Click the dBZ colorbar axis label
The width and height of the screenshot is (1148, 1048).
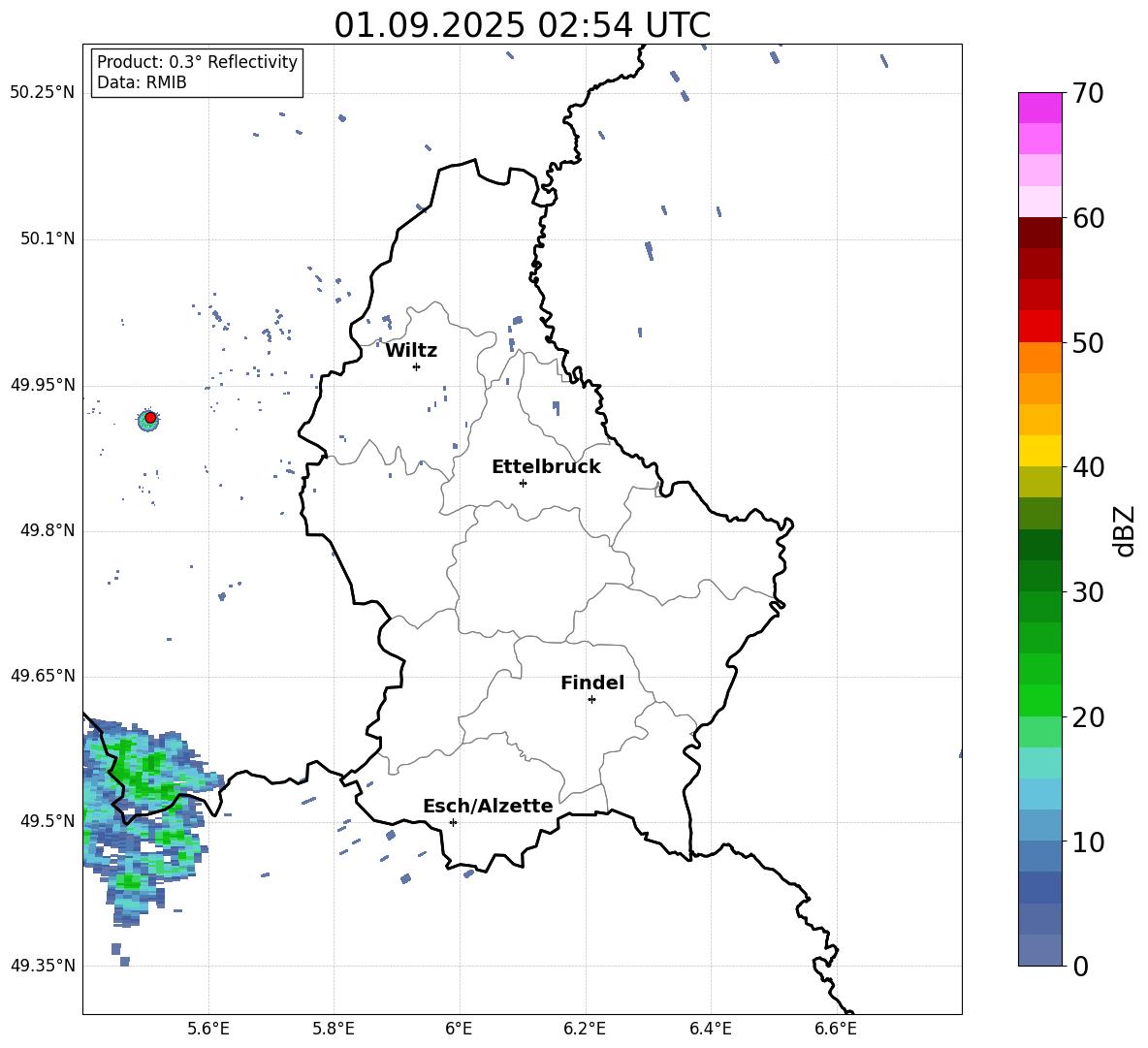(x=1124, y=530)
